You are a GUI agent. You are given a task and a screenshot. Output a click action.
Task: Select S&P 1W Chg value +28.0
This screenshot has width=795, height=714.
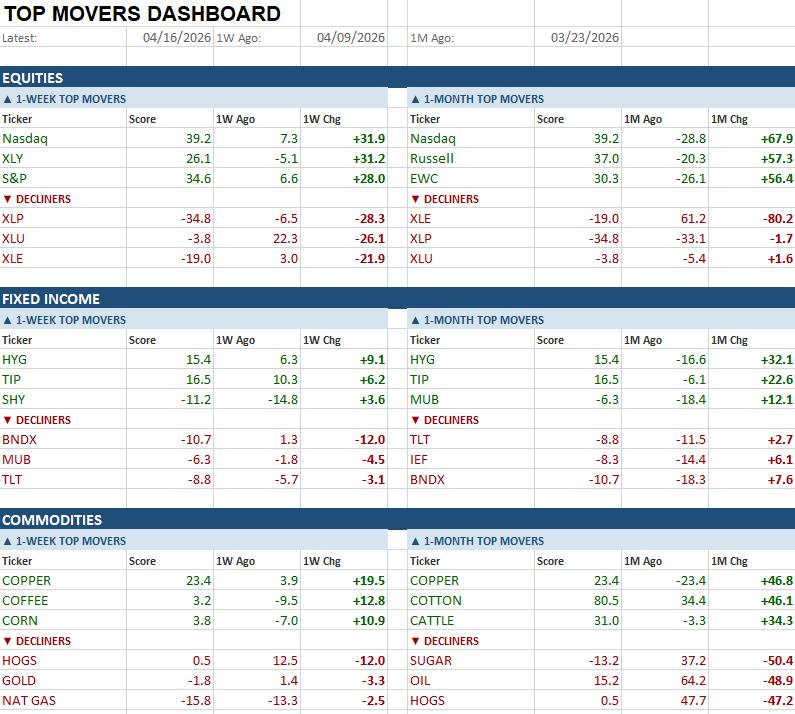[x=344, y=178]
